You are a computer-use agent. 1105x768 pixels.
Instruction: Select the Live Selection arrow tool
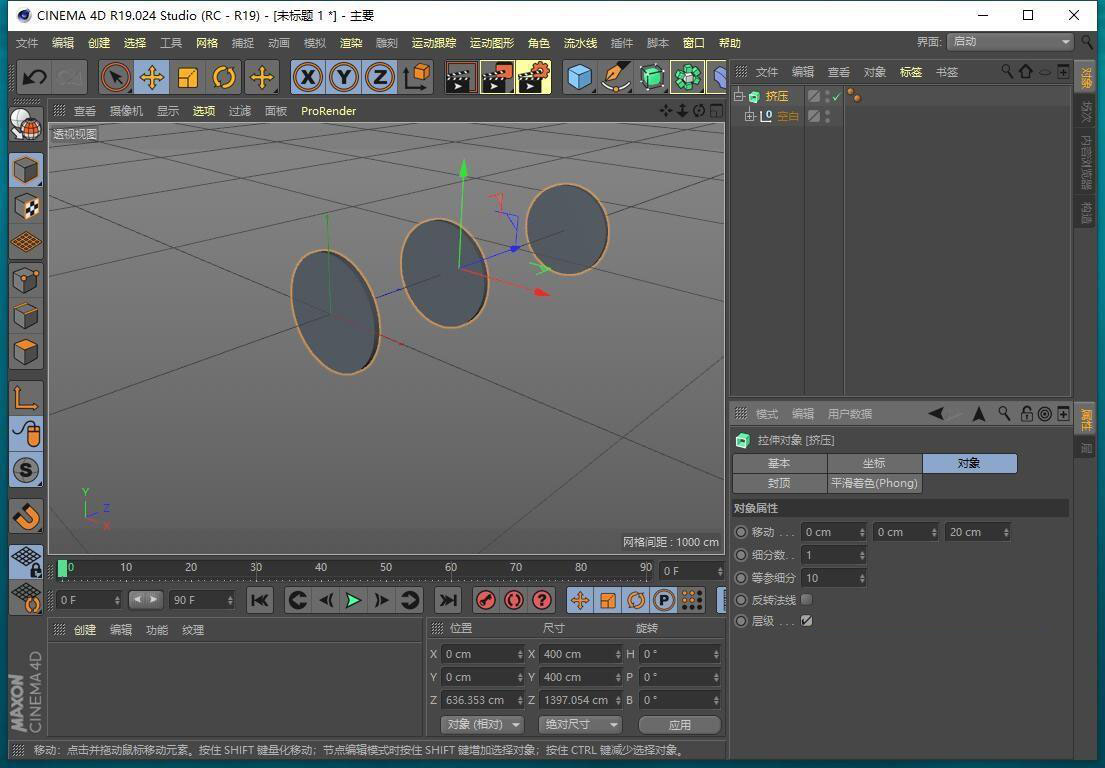(116, 77)
